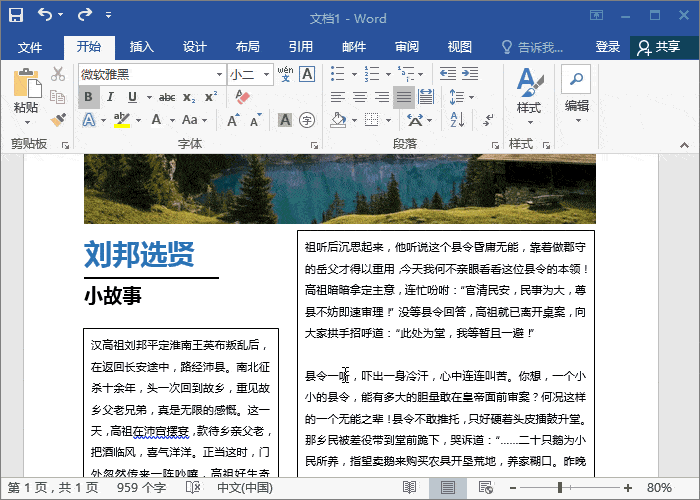This screenshot has width=700, height=500.
Task: Open Asian layout dropdown
Action: (x=419, y=120)
